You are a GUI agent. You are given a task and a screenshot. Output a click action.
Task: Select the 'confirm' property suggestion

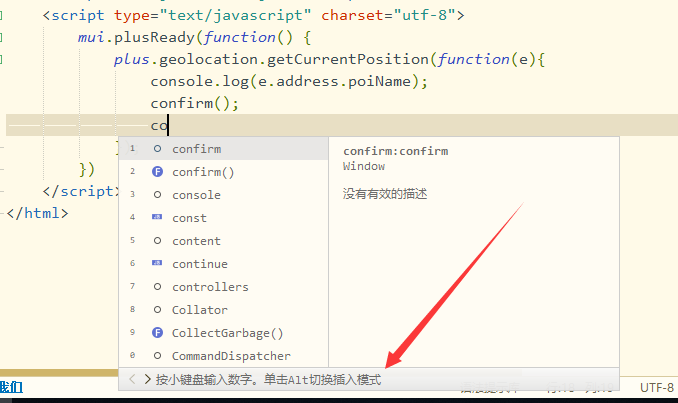point(224,149)
